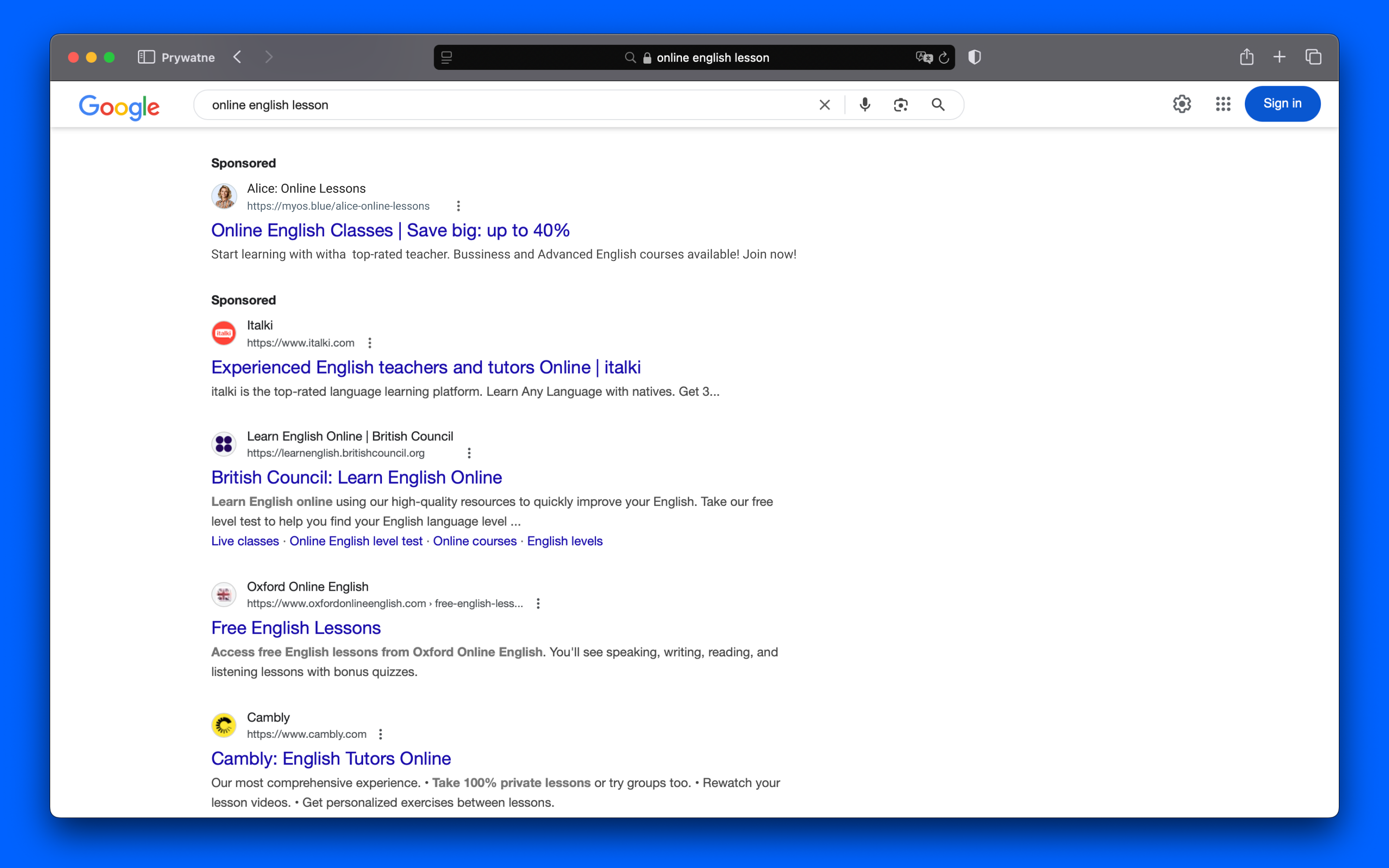
Task: Open 'British Council: Learn English Online' link
Action: point(356,477)
